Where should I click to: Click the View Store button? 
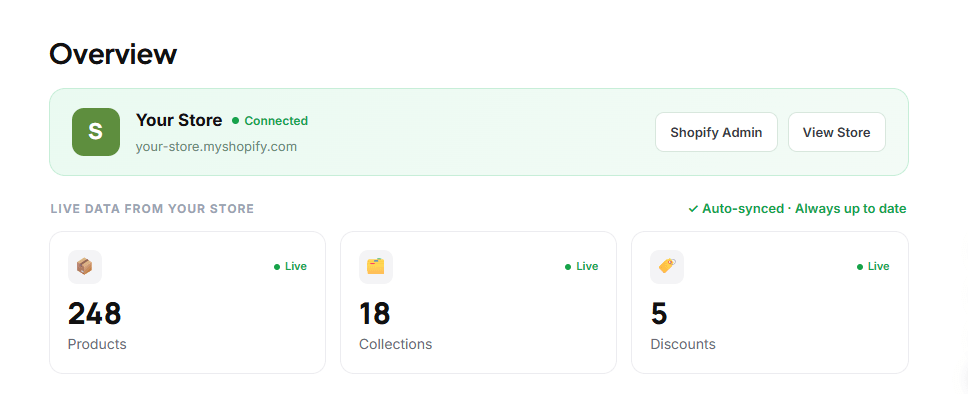837,132
